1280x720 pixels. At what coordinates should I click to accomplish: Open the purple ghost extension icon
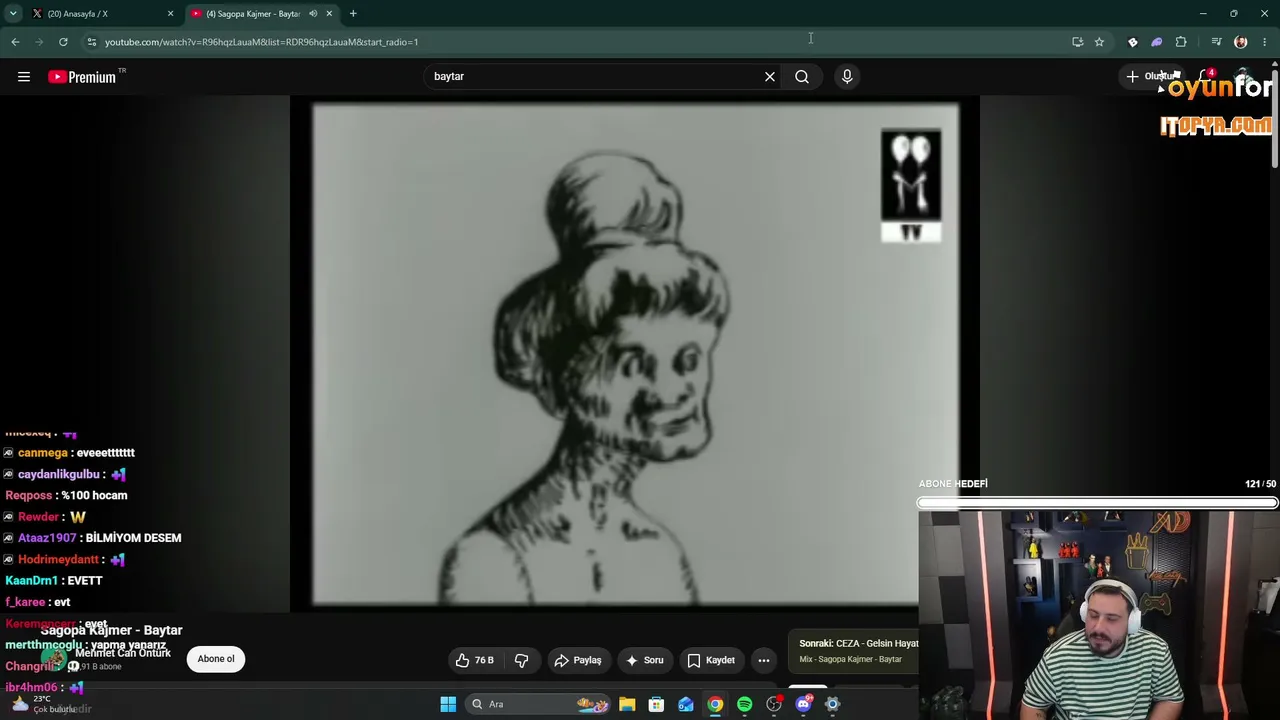[x=1157, y=42]
